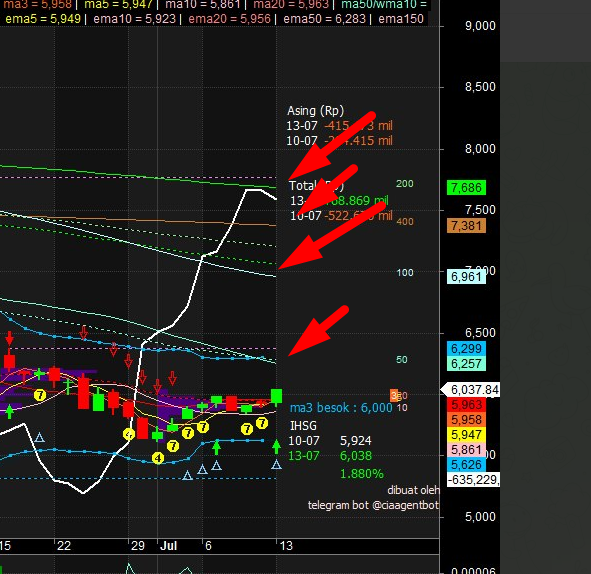Click the 50 moving-average line label
This screenshot has height=574, width=591.
tap(401, 360)
